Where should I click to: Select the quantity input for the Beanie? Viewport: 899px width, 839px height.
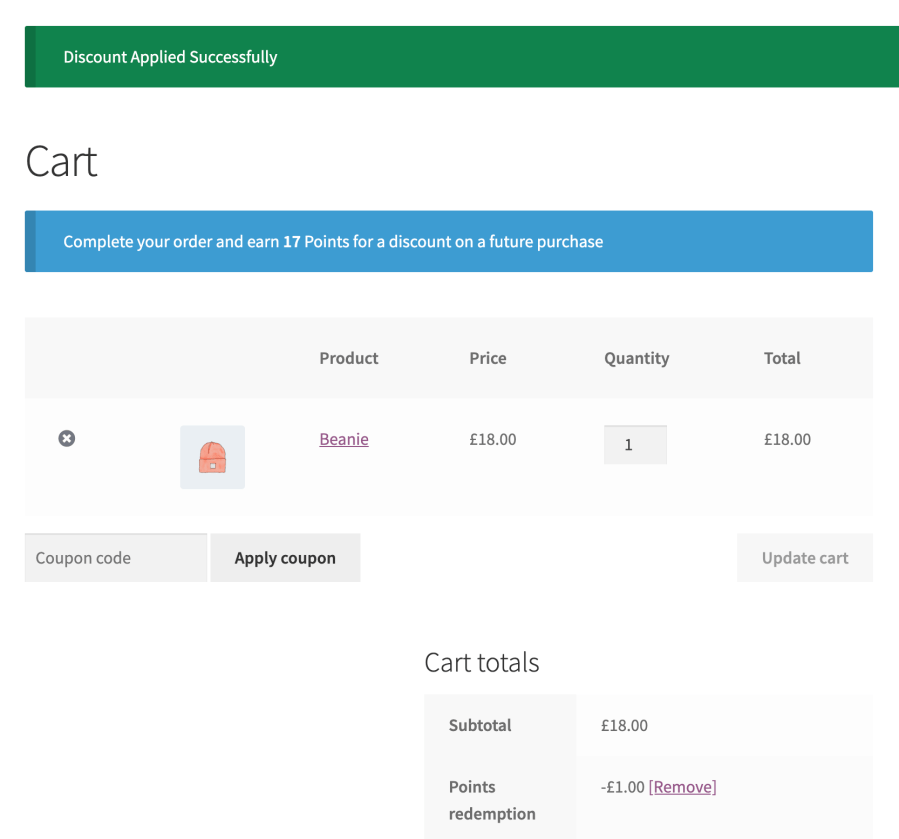point(635,444)
